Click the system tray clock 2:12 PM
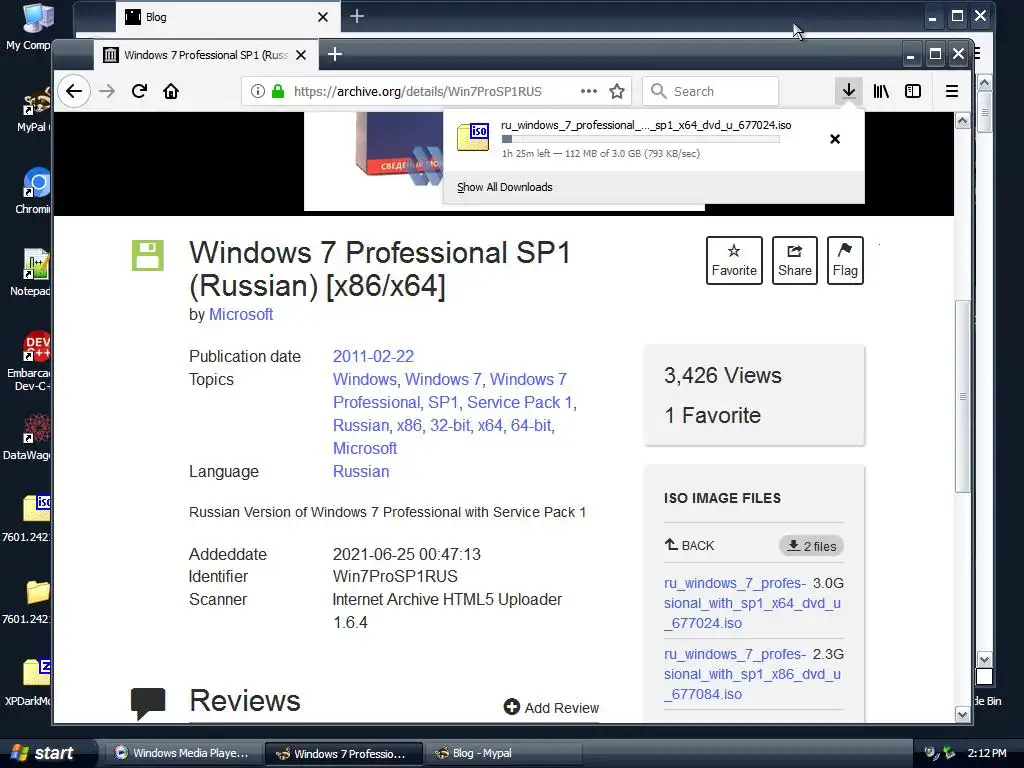This screenshot has width=1024, height=768. coord(987,753)
